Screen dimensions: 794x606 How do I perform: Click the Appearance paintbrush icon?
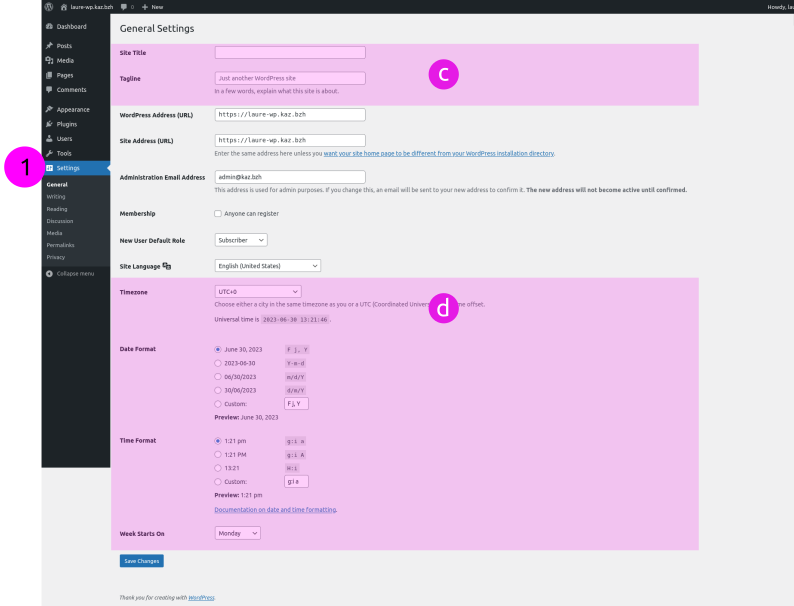49,109
